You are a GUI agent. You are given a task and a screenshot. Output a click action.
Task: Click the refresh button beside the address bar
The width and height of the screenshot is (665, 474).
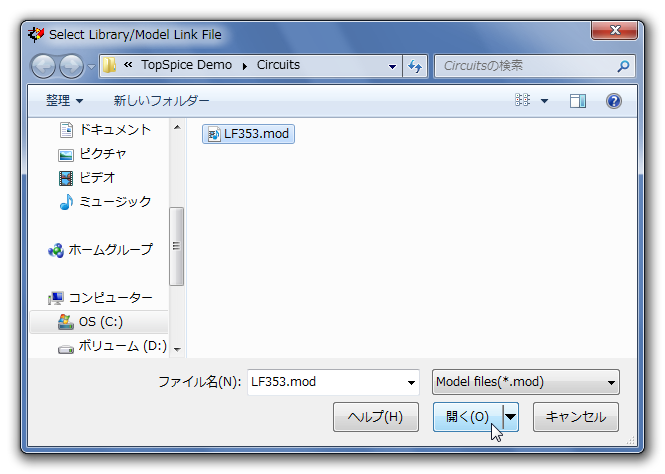click(x=415, y=66)
